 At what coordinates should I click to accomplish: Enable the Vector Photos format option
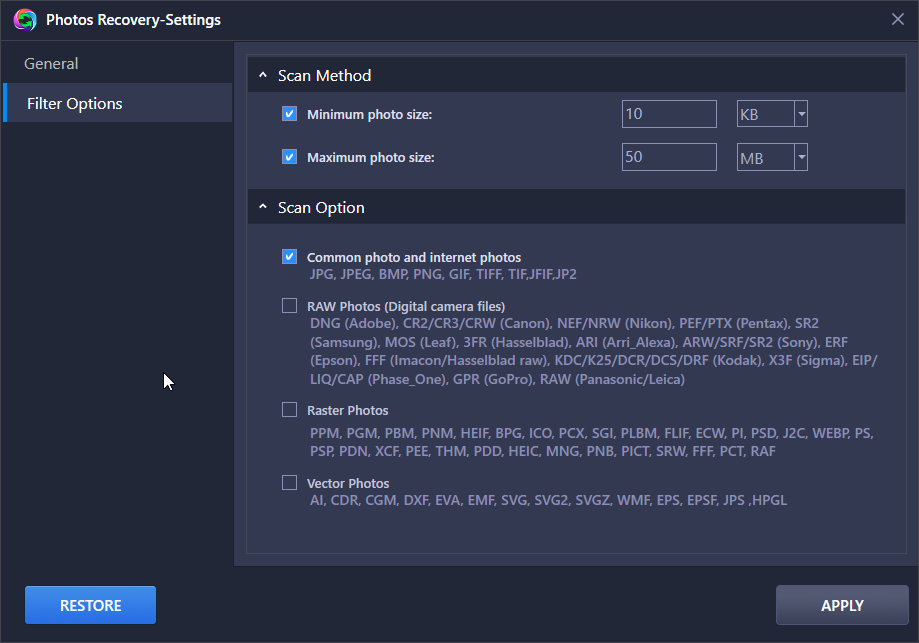point(289,483)
